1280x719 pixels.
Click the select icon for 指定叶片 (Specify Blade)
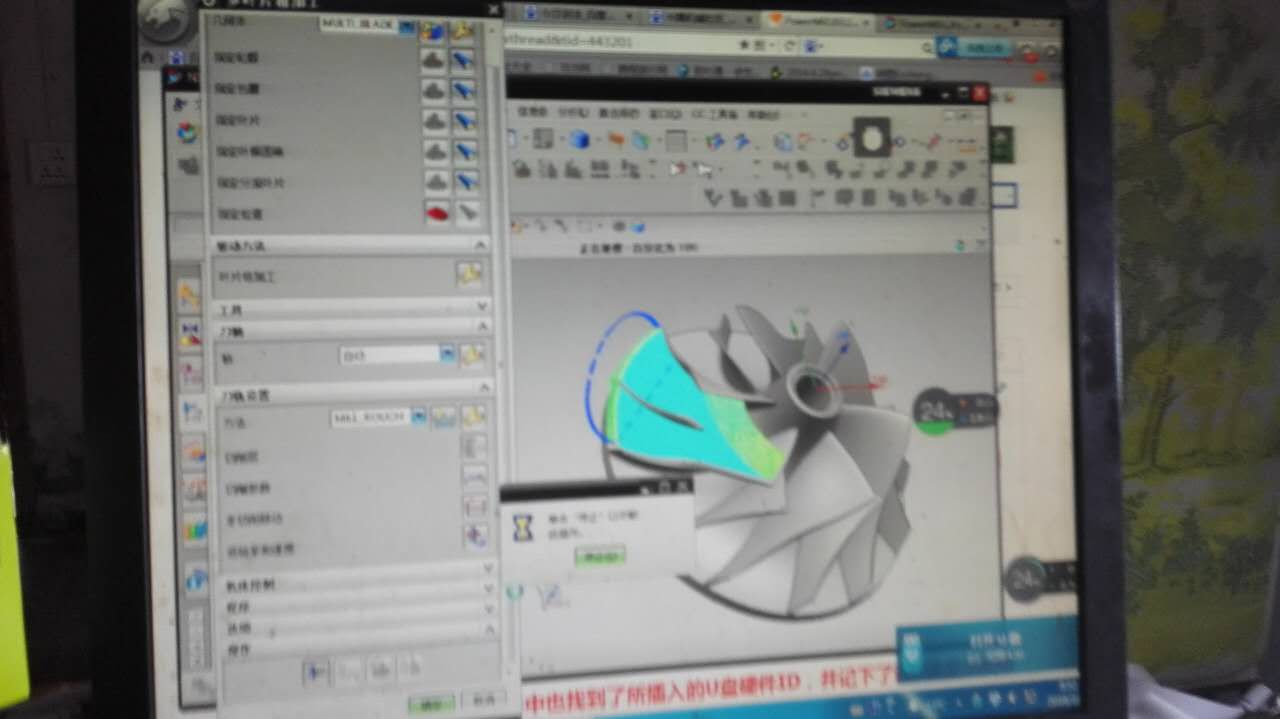tap(434, 121)
